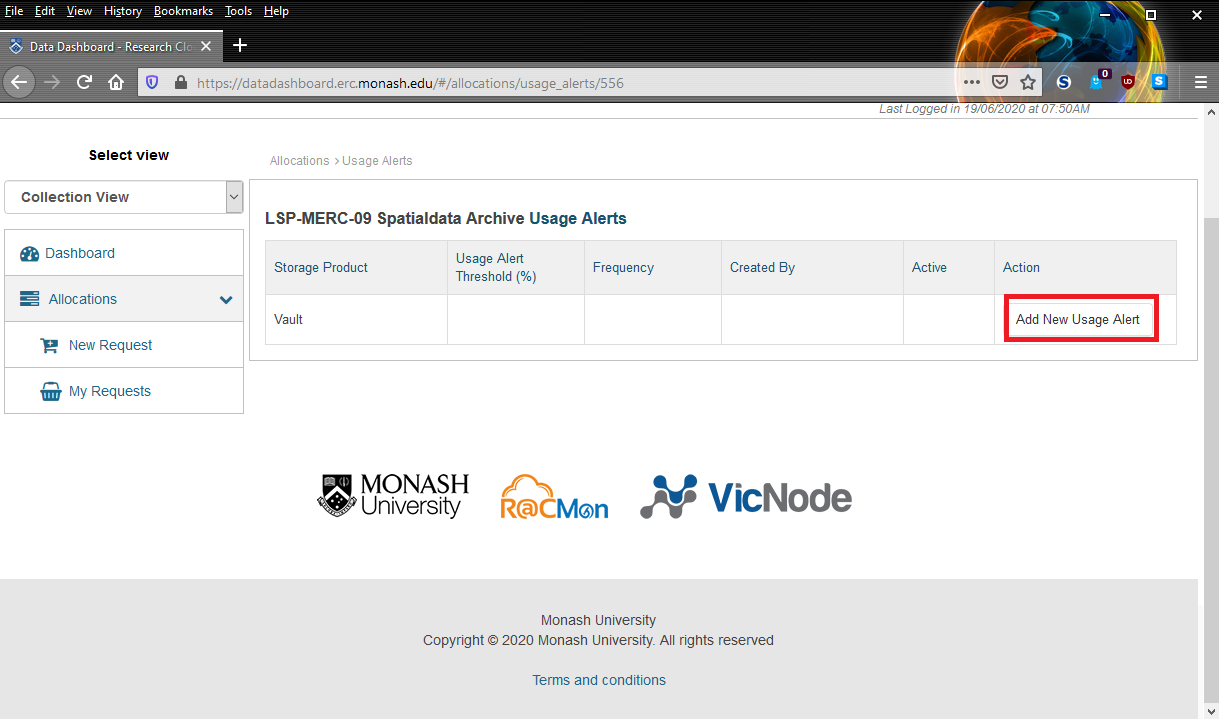Open Terms and conditions link
This screenshot has height=719, width=1219.
coord(598,680)
